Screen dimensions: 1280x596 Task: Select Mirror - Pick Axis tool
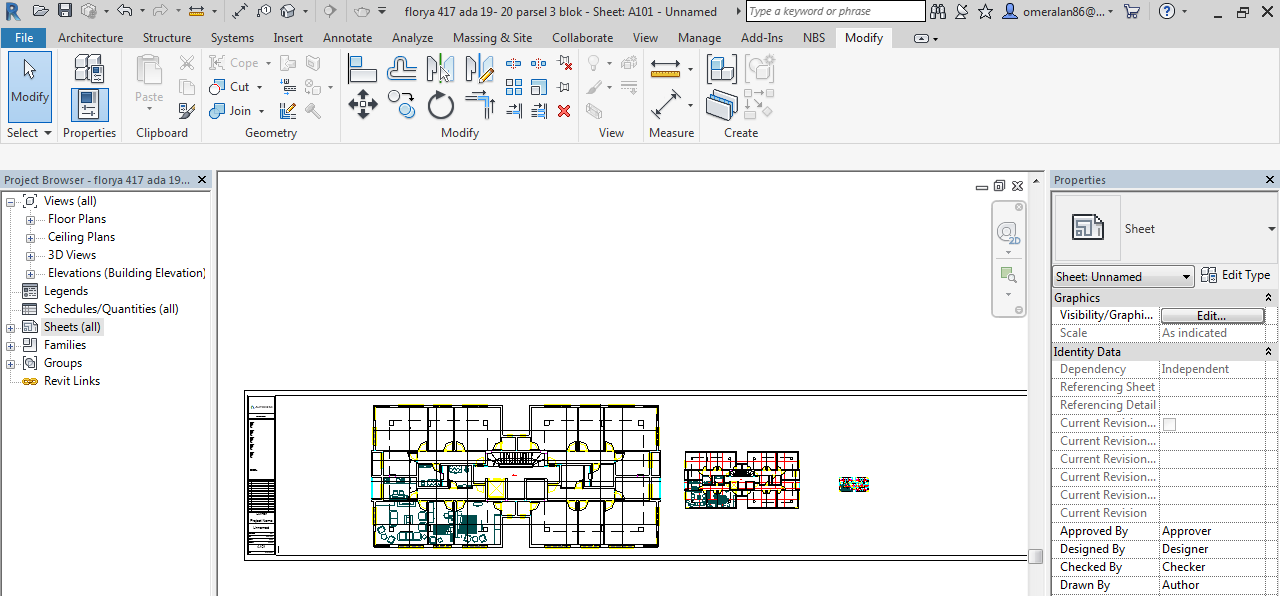pyautogui.click(x=440, y=69)
